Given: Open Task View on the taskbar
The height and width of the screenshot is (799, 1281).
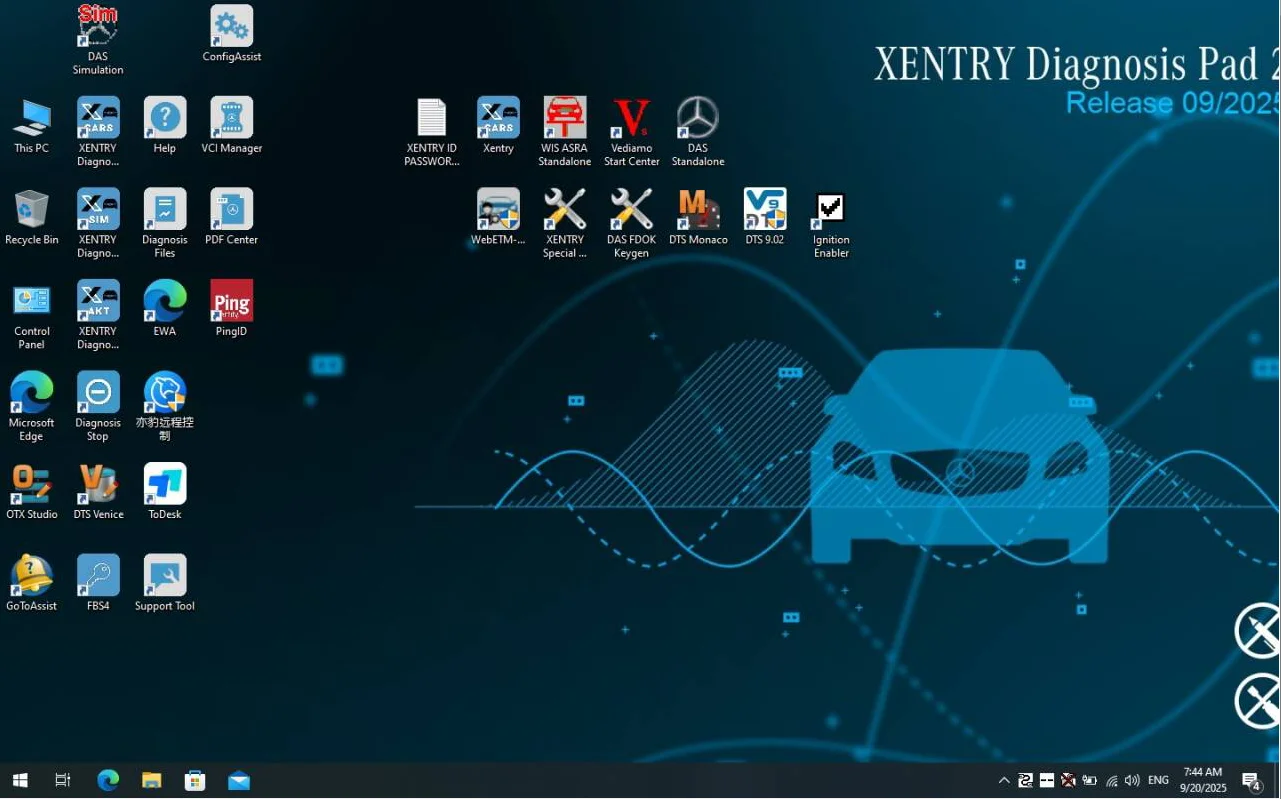Looking at the screenshot, I should coord(63,780).
